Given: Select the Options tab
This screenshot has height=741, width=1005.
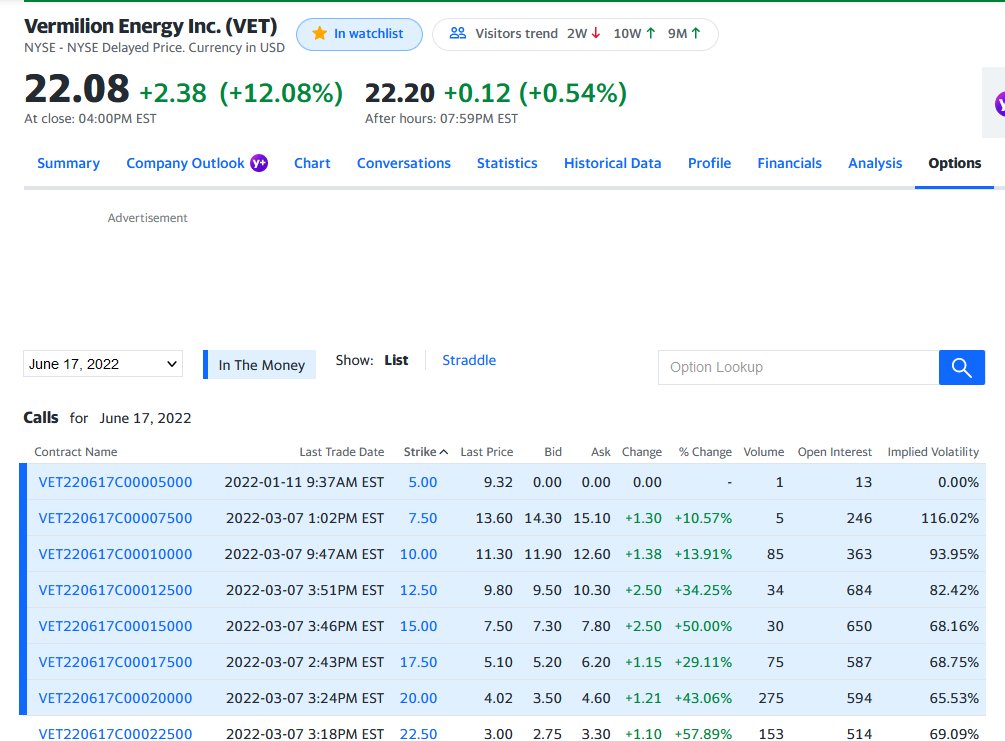Looking at the screenshot, I should click(x=954, y=163).
